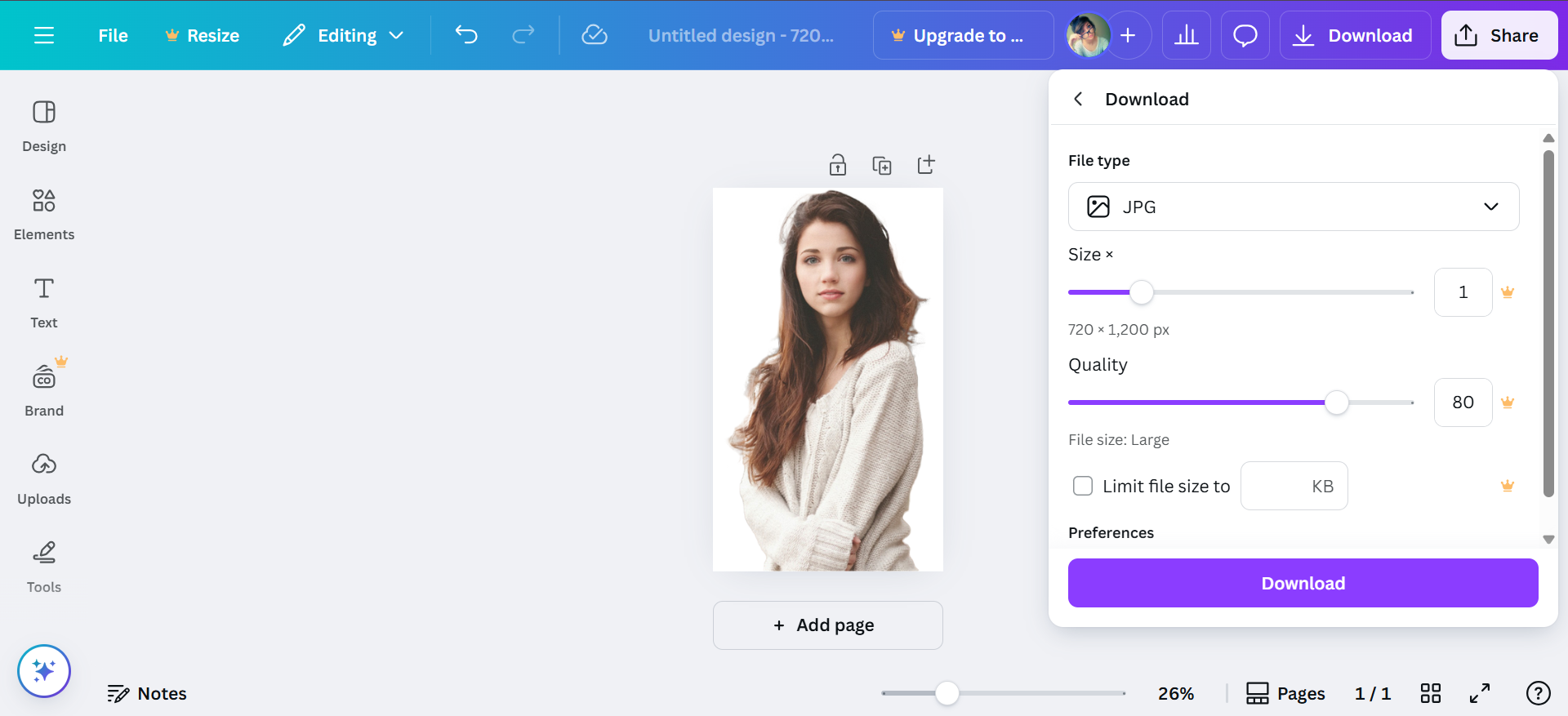Click the crown icon beside Quality
1568x716 pixels.
(1508, 402)
